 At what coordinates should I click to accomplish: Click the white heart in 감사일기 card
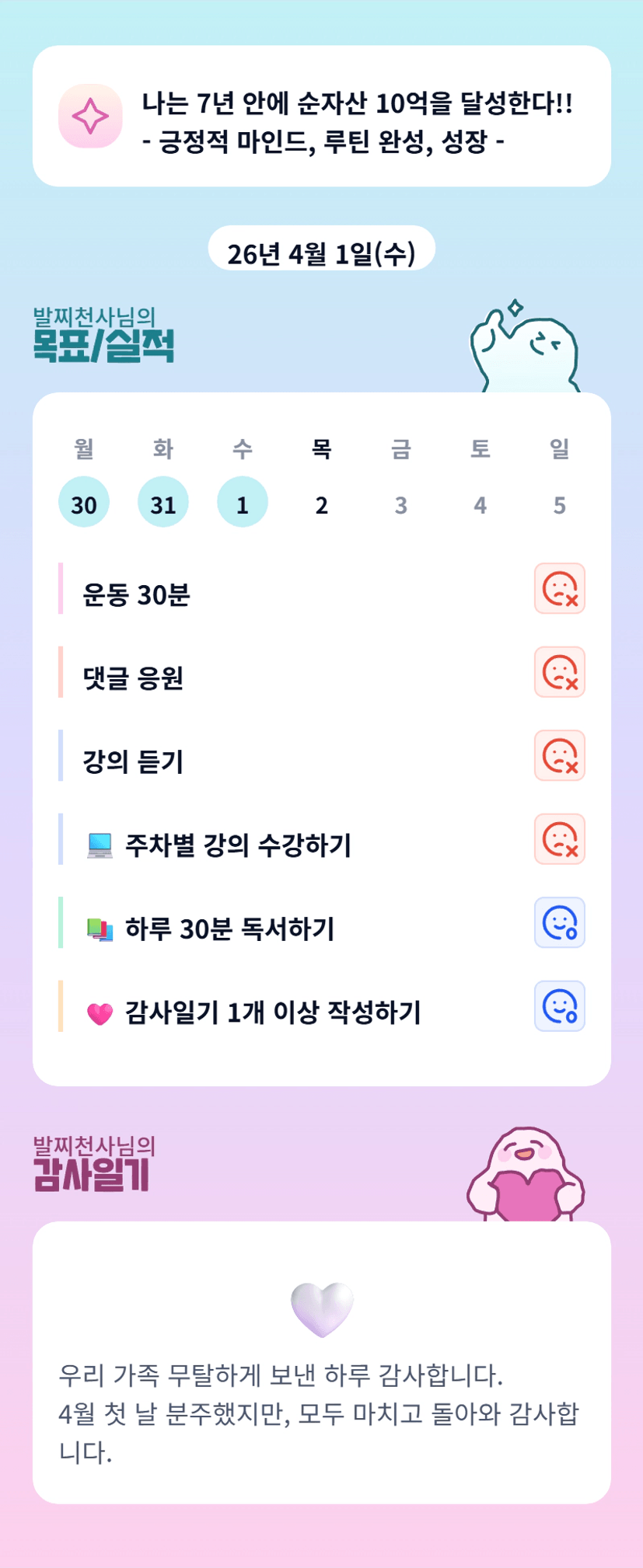point(322,1309)
